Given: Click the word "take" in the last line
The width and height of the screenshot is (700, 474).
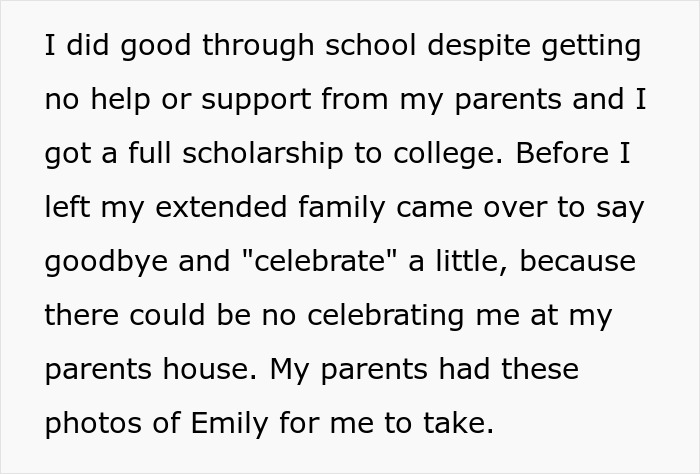Looking at the screenshot, I should (x=458, y=422).
